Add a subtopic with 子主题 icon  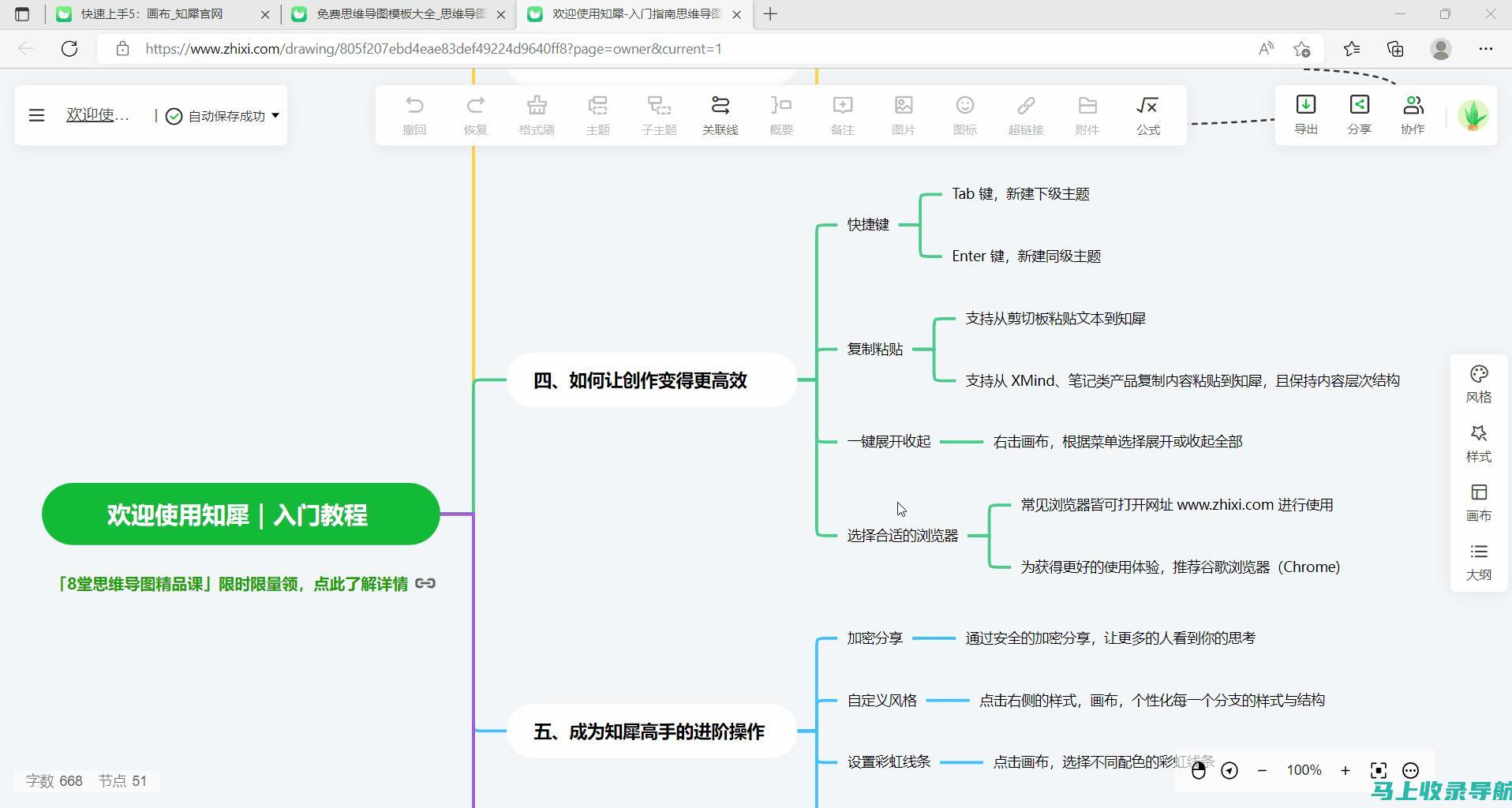[x=659, y=115]
